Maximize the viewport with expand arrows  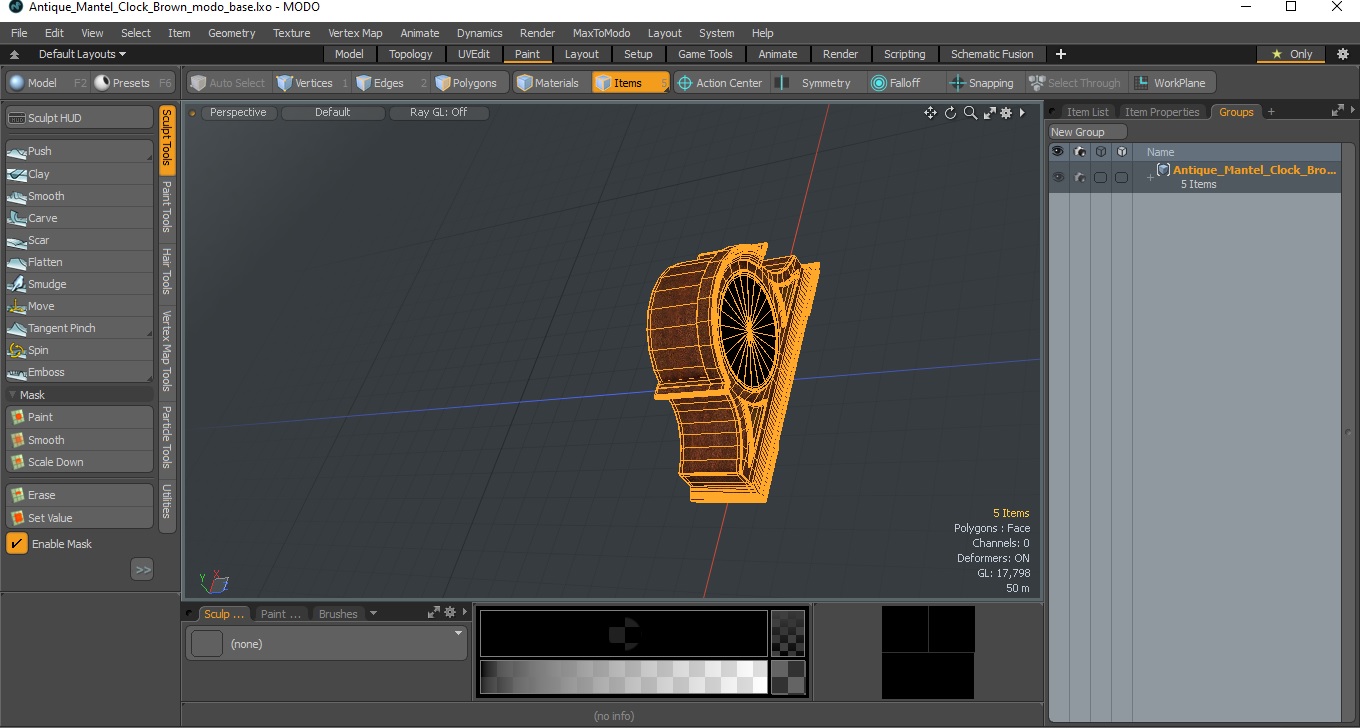click(988, 113)
